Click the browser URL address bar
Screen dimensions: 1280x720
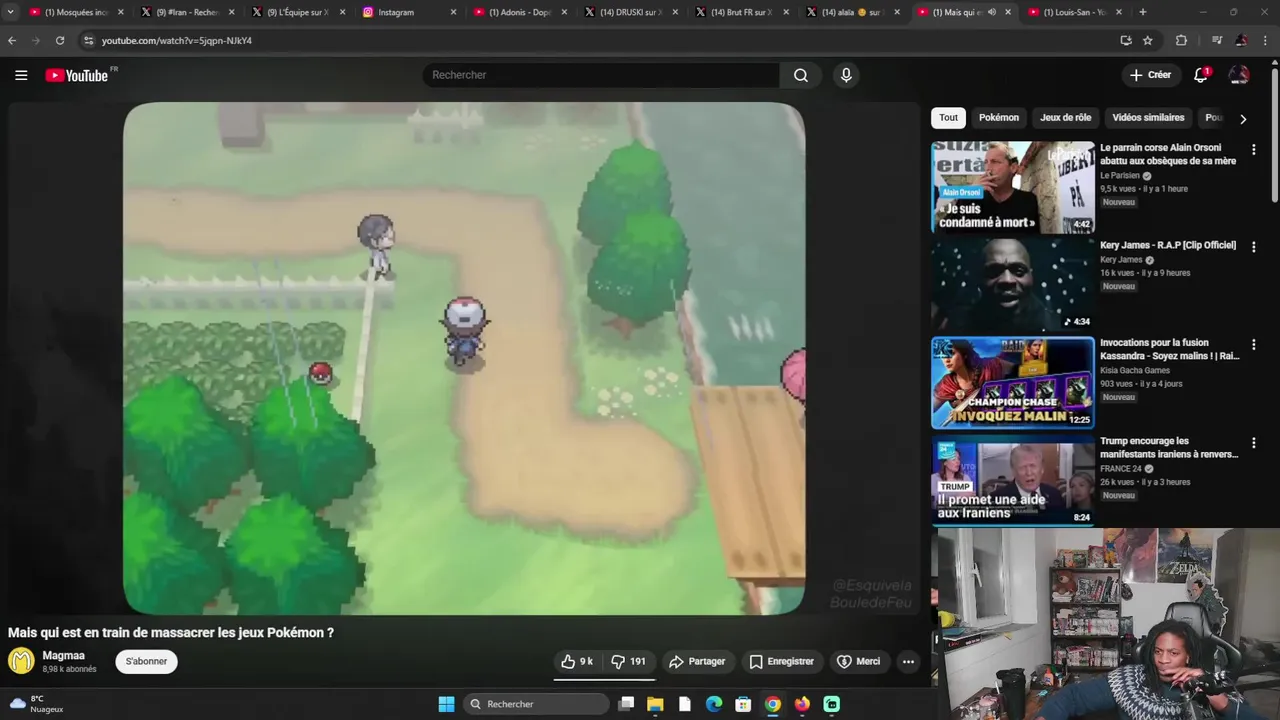(600, 40)
